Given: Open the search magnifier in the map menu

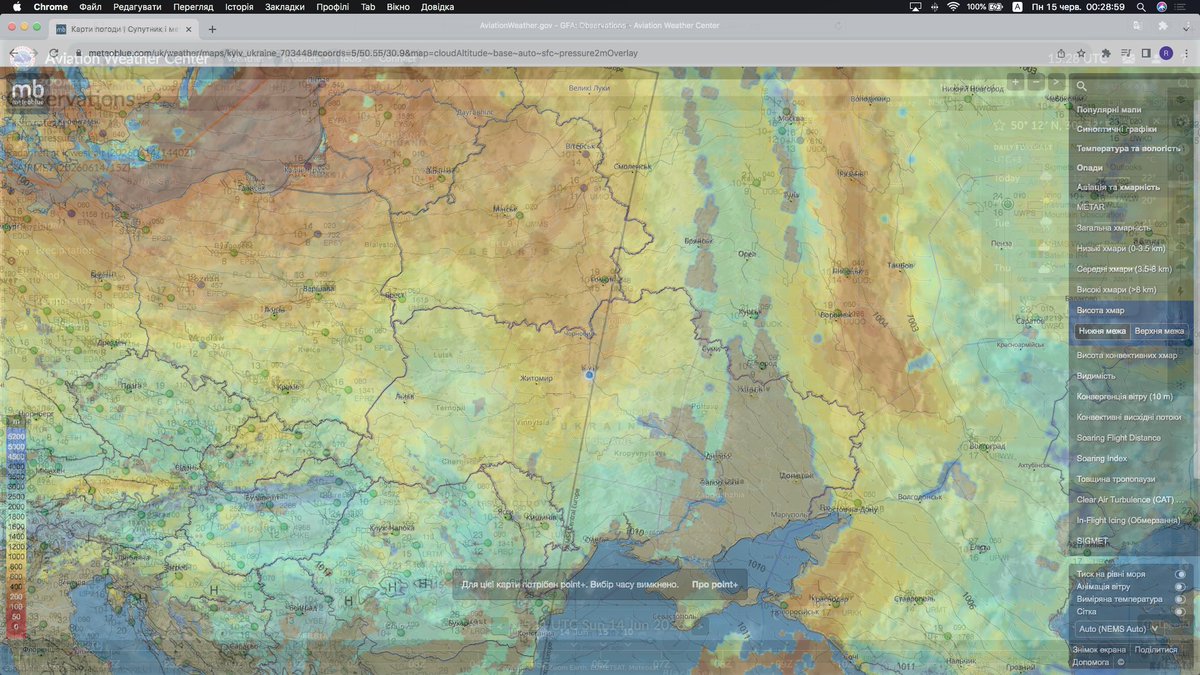Looking at the screenshot, I should click(x=1082, y=87).
